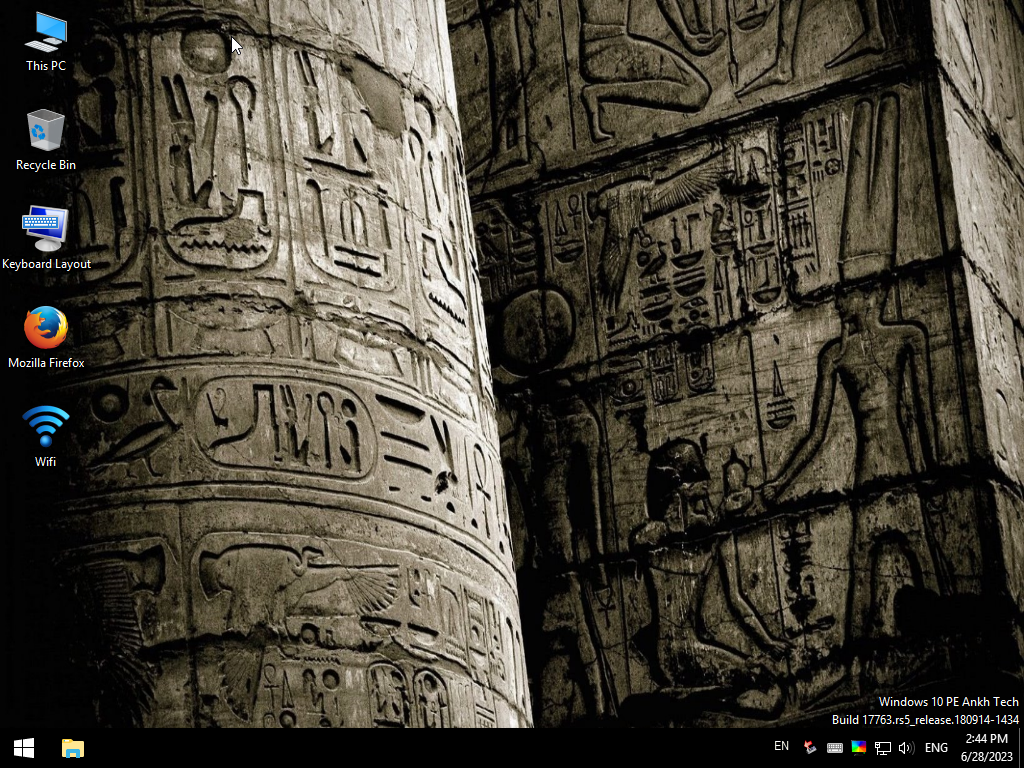The width and height of the screenshot is (1024, 768).
Task: Select the Keyboard Layout shortcut
Action: (46, 238)
